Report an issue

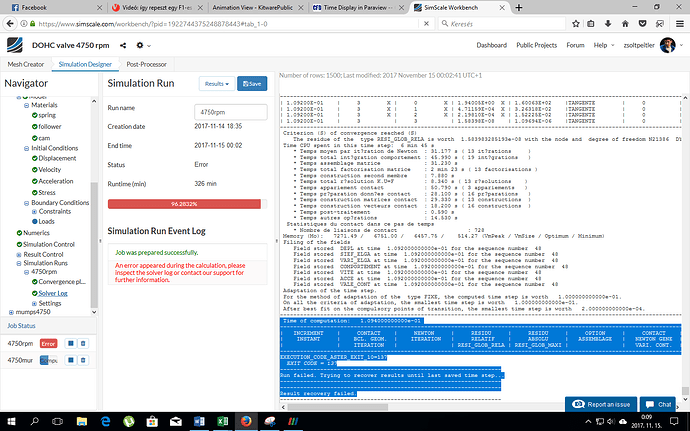(x=601, y=404)
